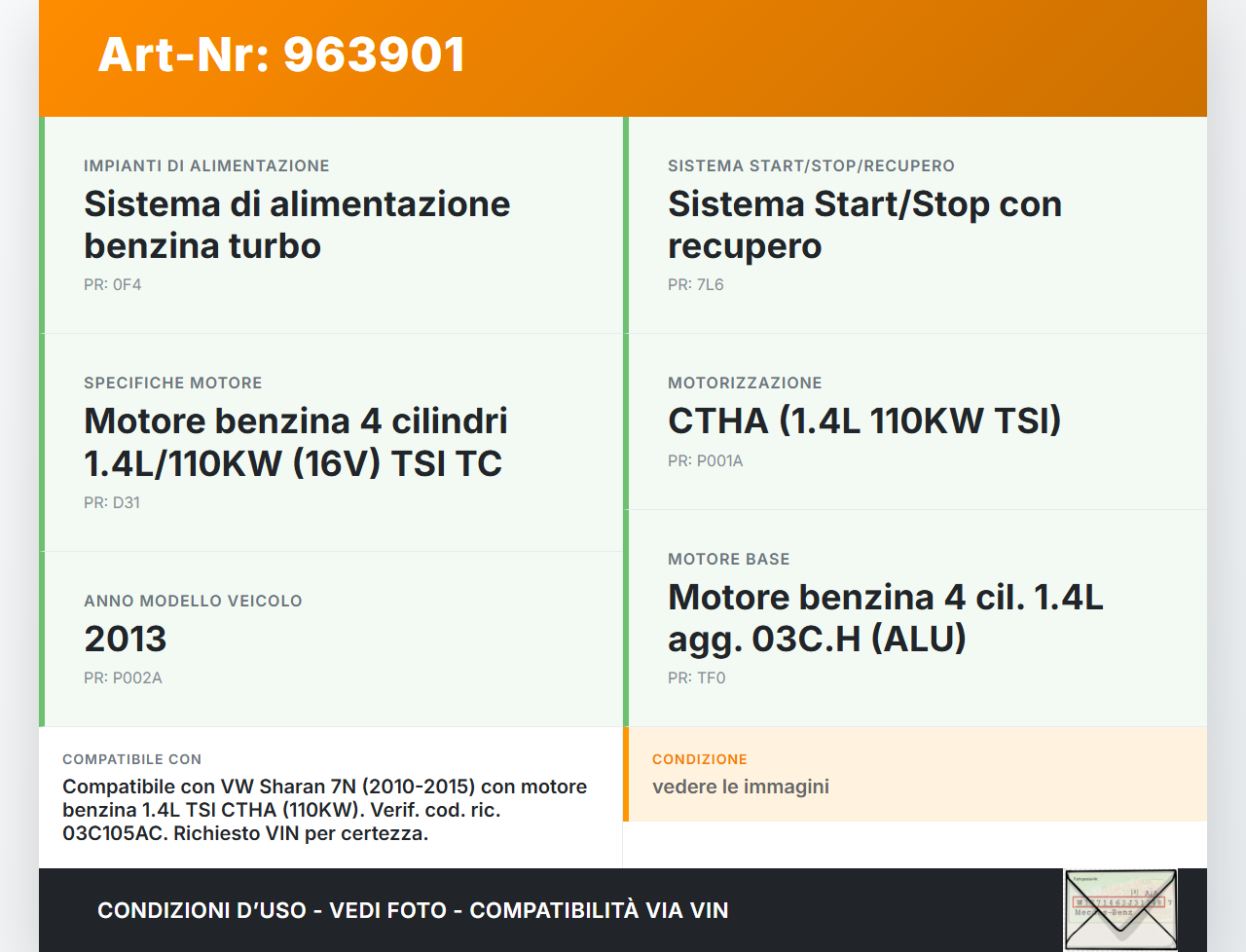Click the PR: 7L6 code
The image size is (1246, 952).
pos(696,285)
